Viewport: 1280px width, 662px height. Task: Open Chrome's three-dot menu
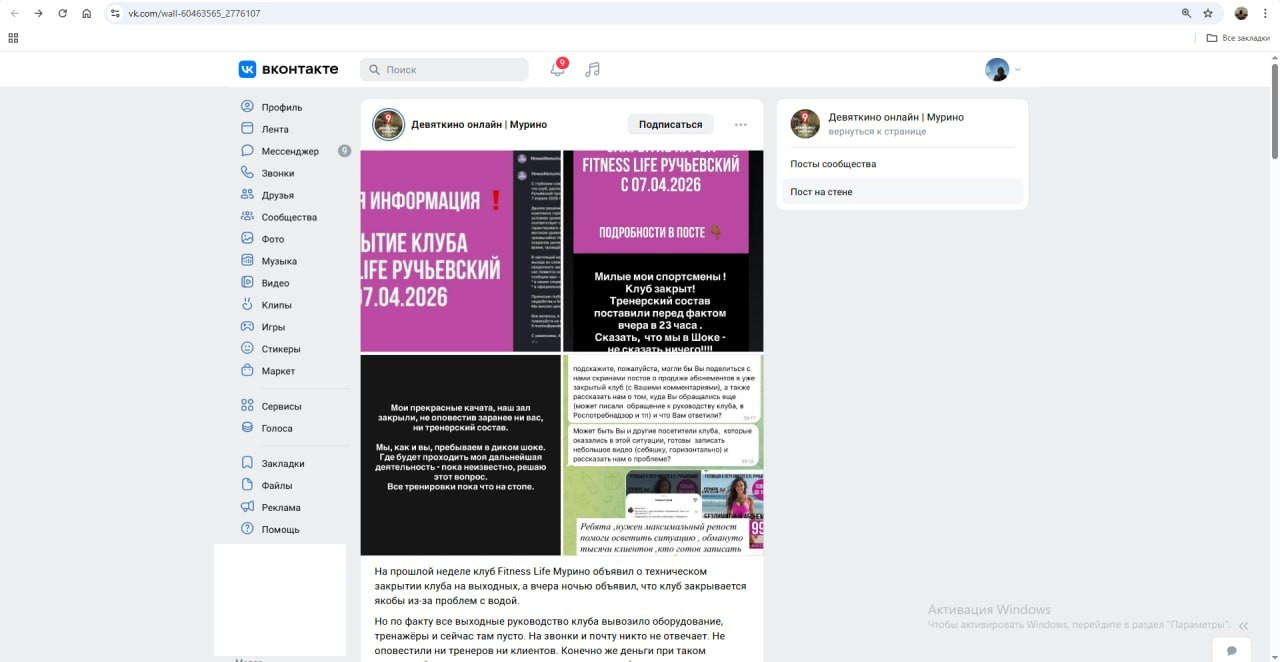pos(1266,13)
